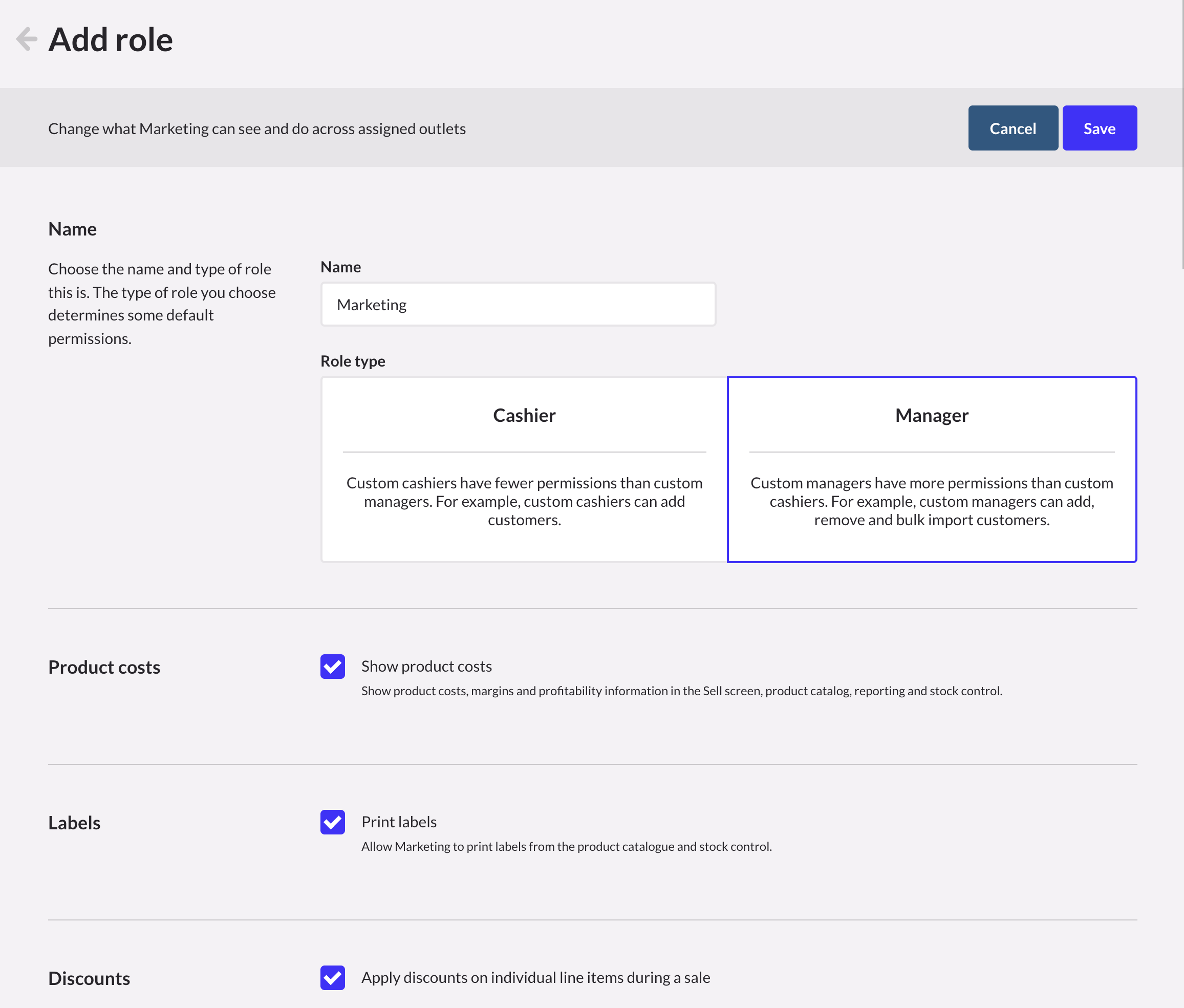
Task: Click the Name input containing Marketing
Action: point(517,304)
